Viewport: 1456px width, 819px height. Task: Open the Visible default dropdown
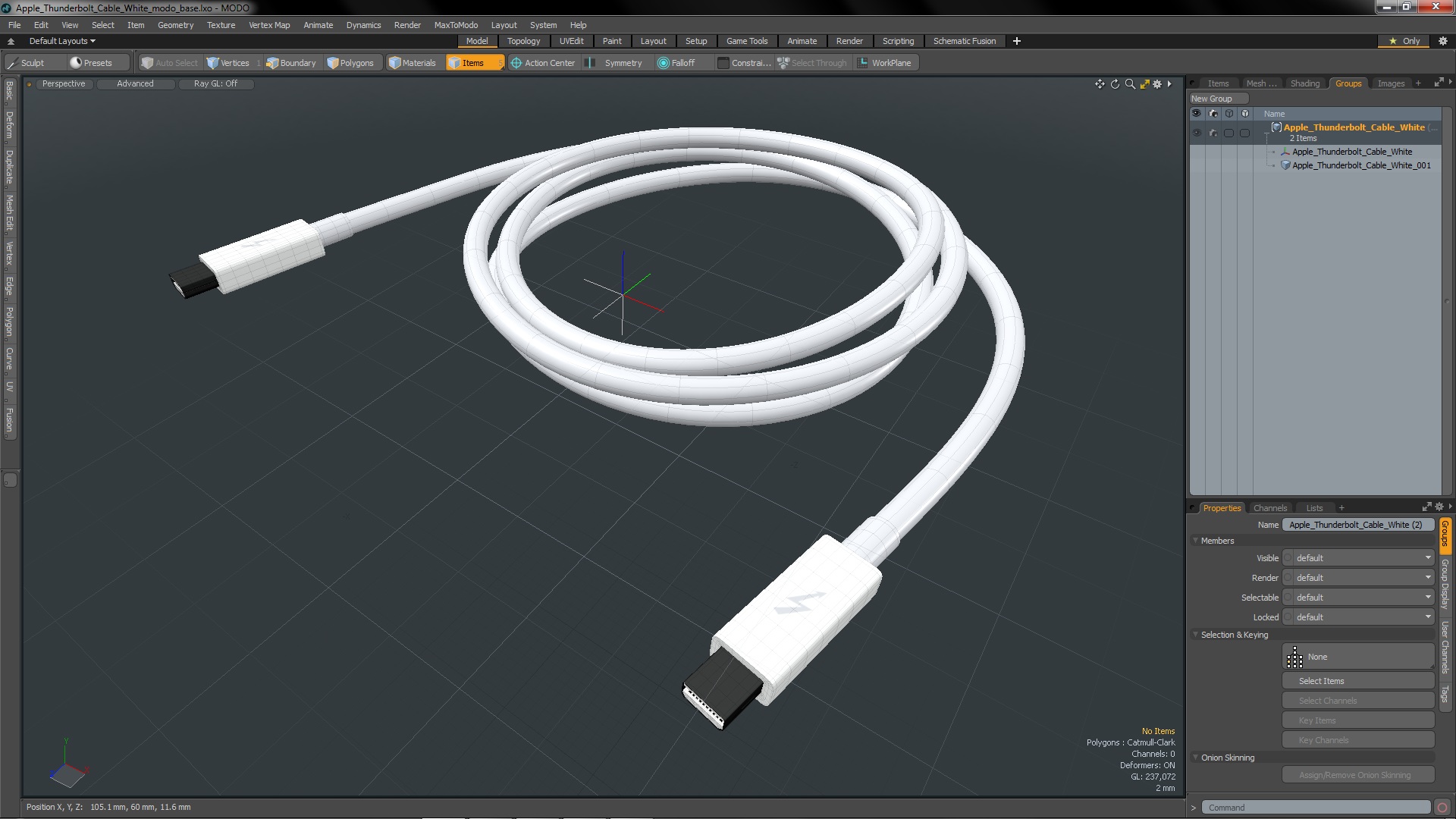pyautogui.click(x=1358, y=558)
